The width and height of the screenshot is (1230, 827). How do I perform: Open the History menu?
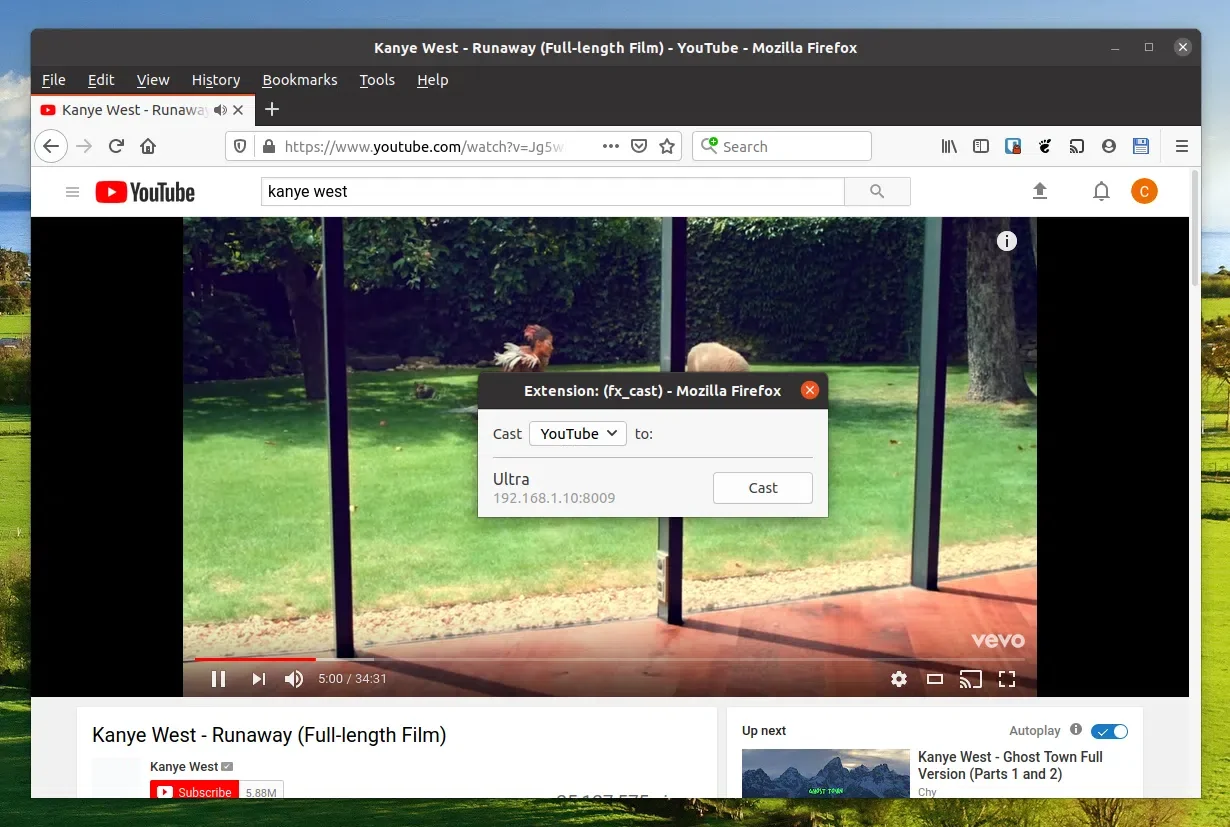(x=216, y=80)
